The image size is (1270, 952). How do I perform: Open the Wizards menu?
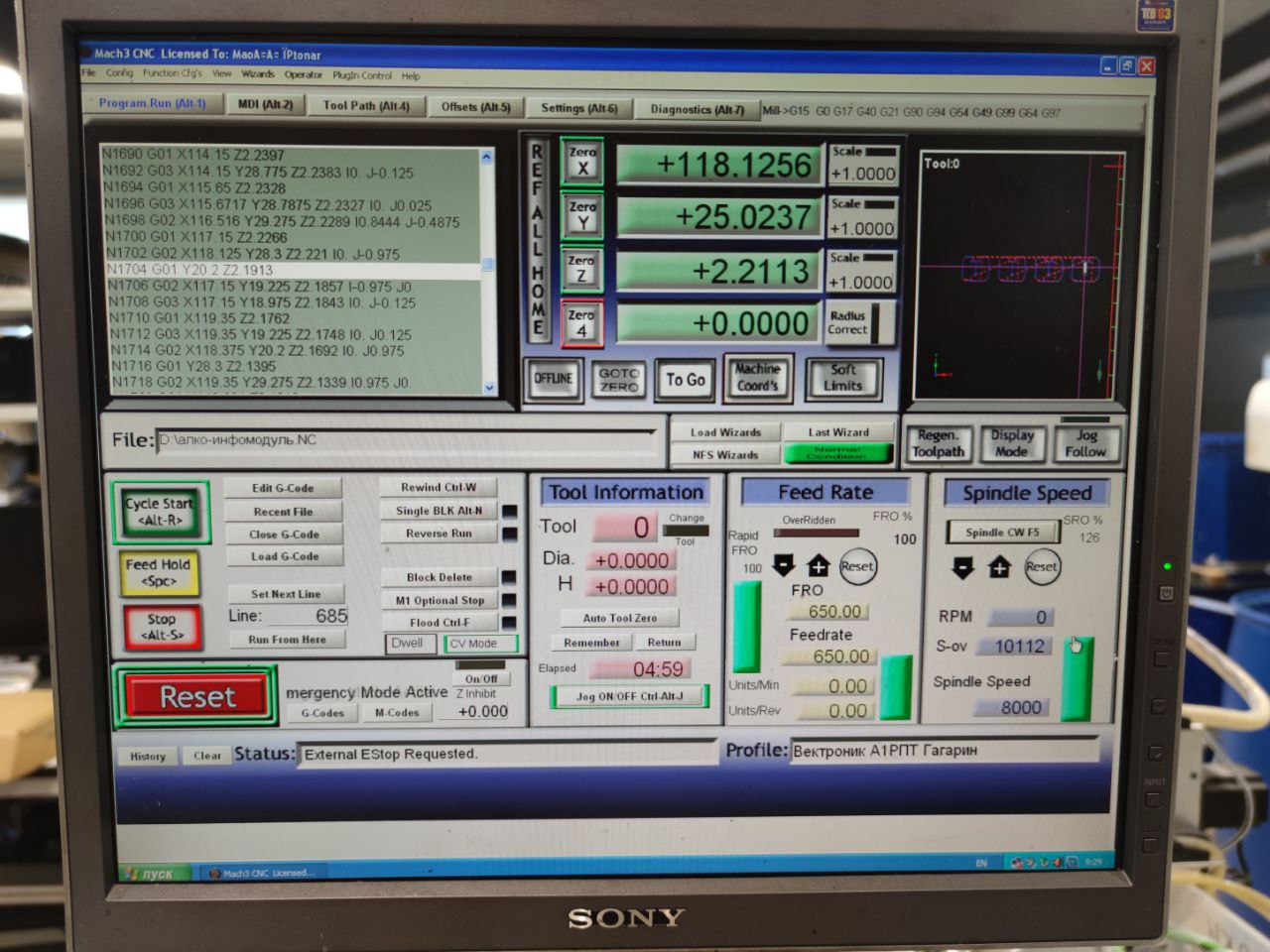258,74
